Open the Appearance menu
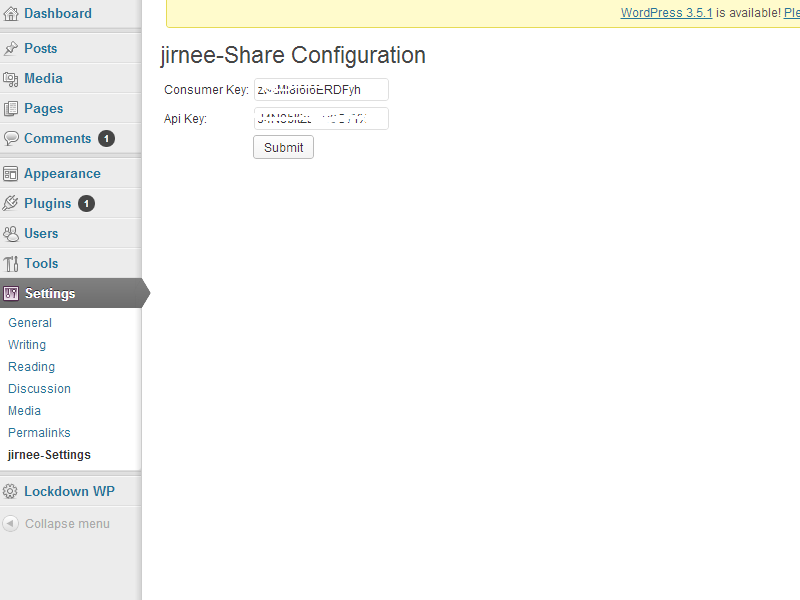This screenshot has height=600, width=800. (62, 173)
